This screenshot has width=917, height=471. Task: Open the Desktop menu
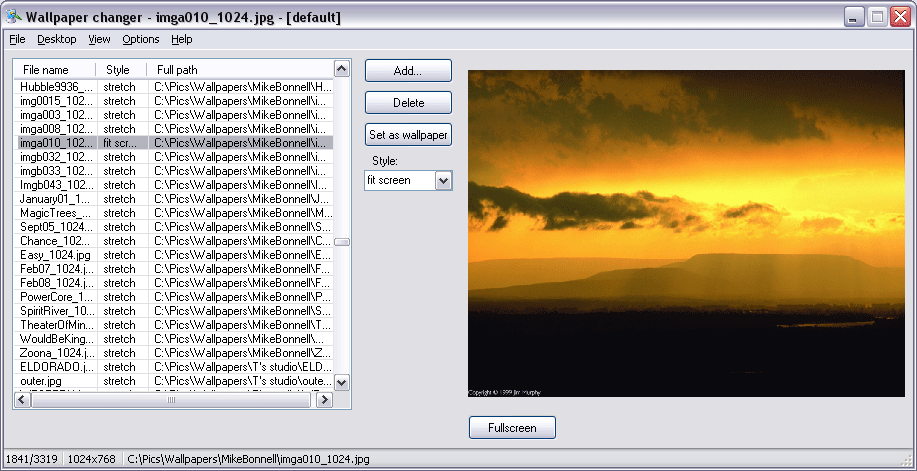click(x=56, y=39)
